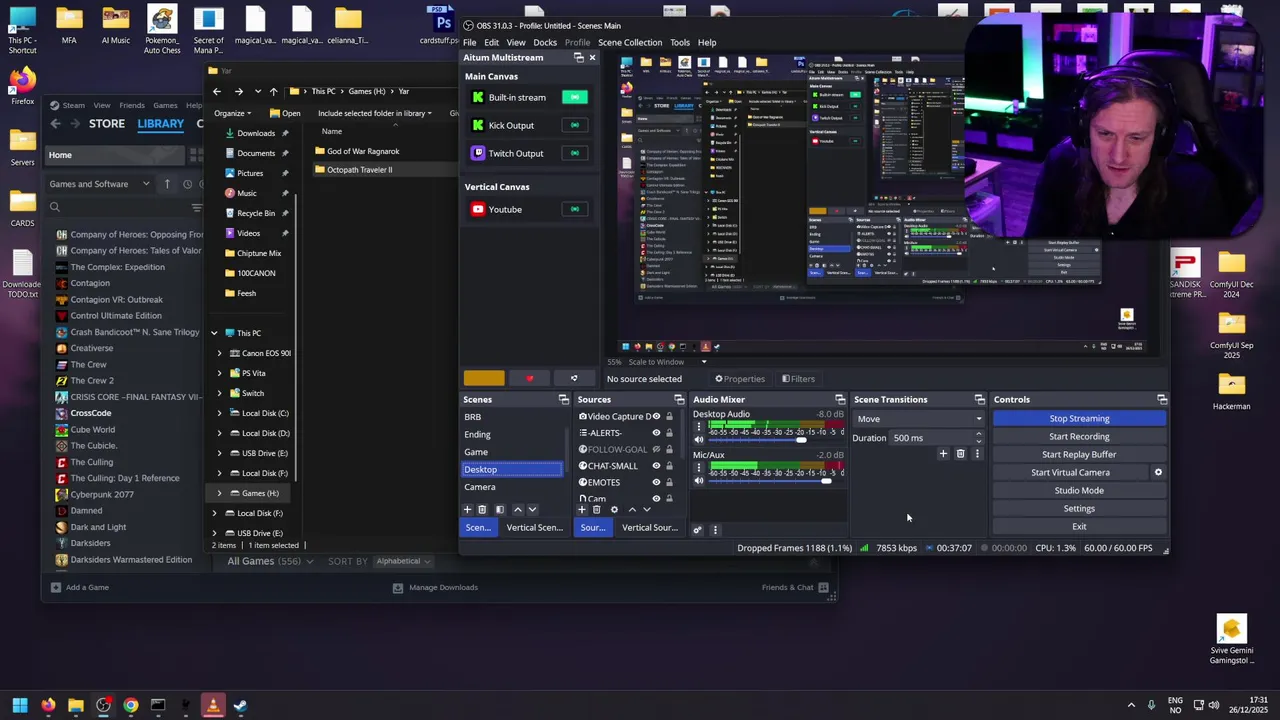Image resolution: width=1280 pixels, height=720 pixels.
Task: Click the add source plus icon
Action: [x=582, y=510]
